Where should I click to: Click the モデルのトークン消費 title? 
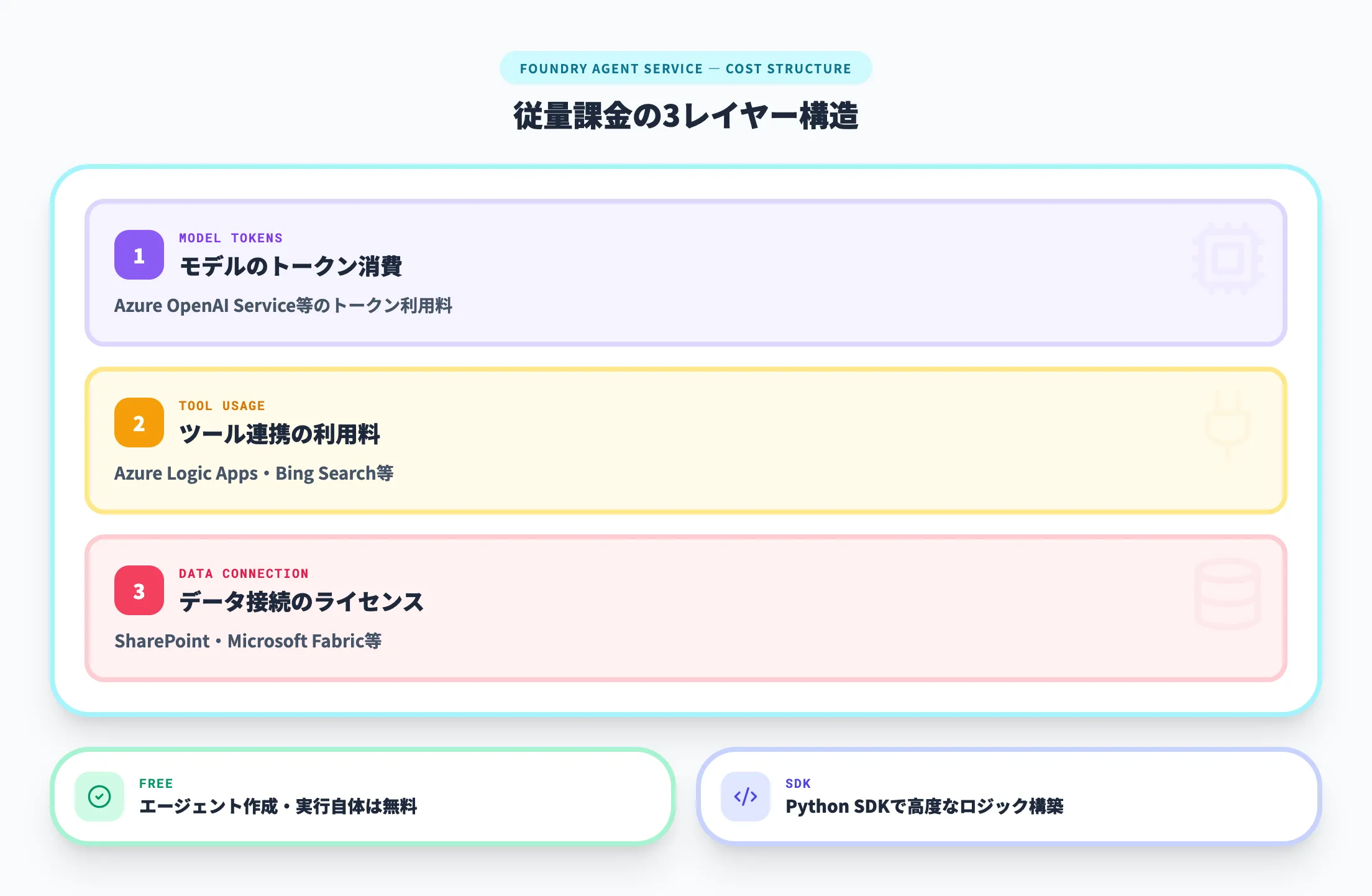[x=290, y=267]
